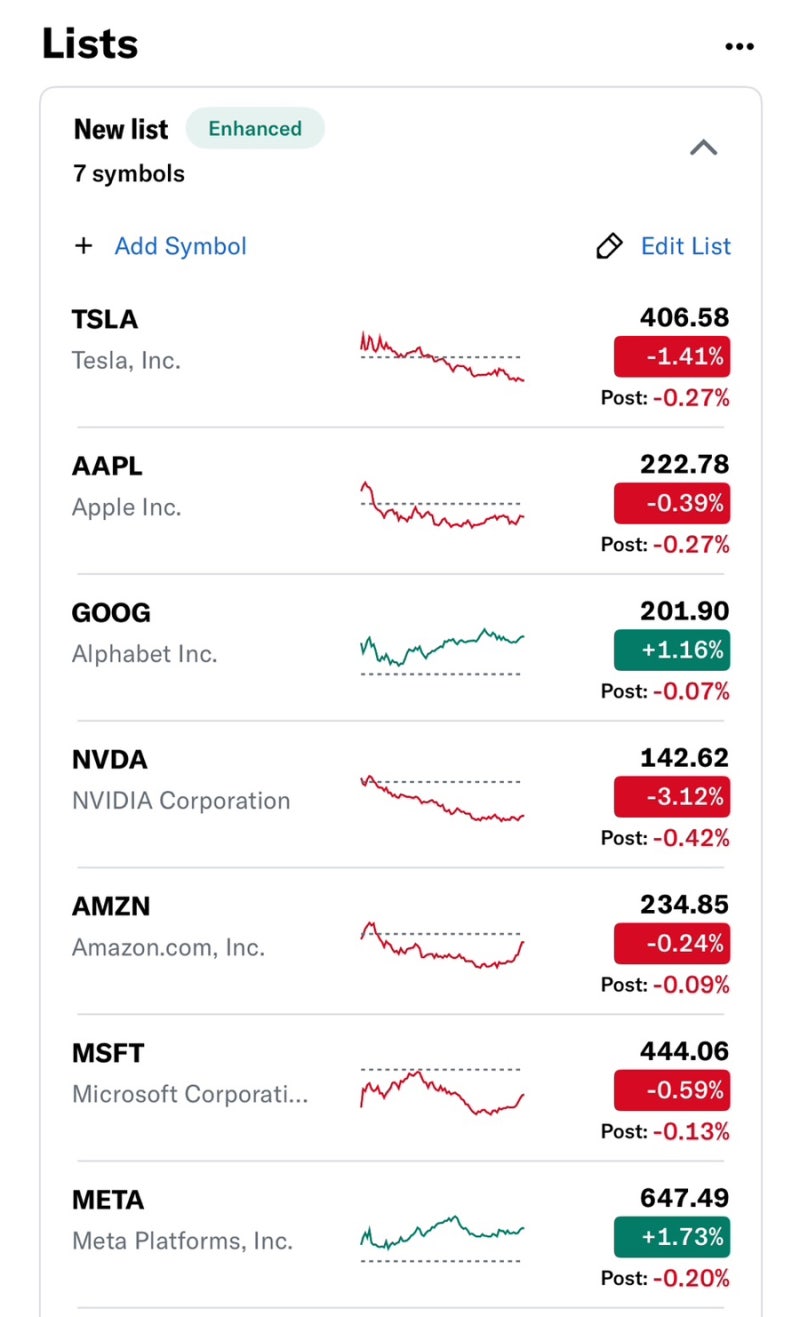Open the AAPL sparkline chart
Image resolution: width=800 pixels, height=1317 pixels.
point(441,505)
